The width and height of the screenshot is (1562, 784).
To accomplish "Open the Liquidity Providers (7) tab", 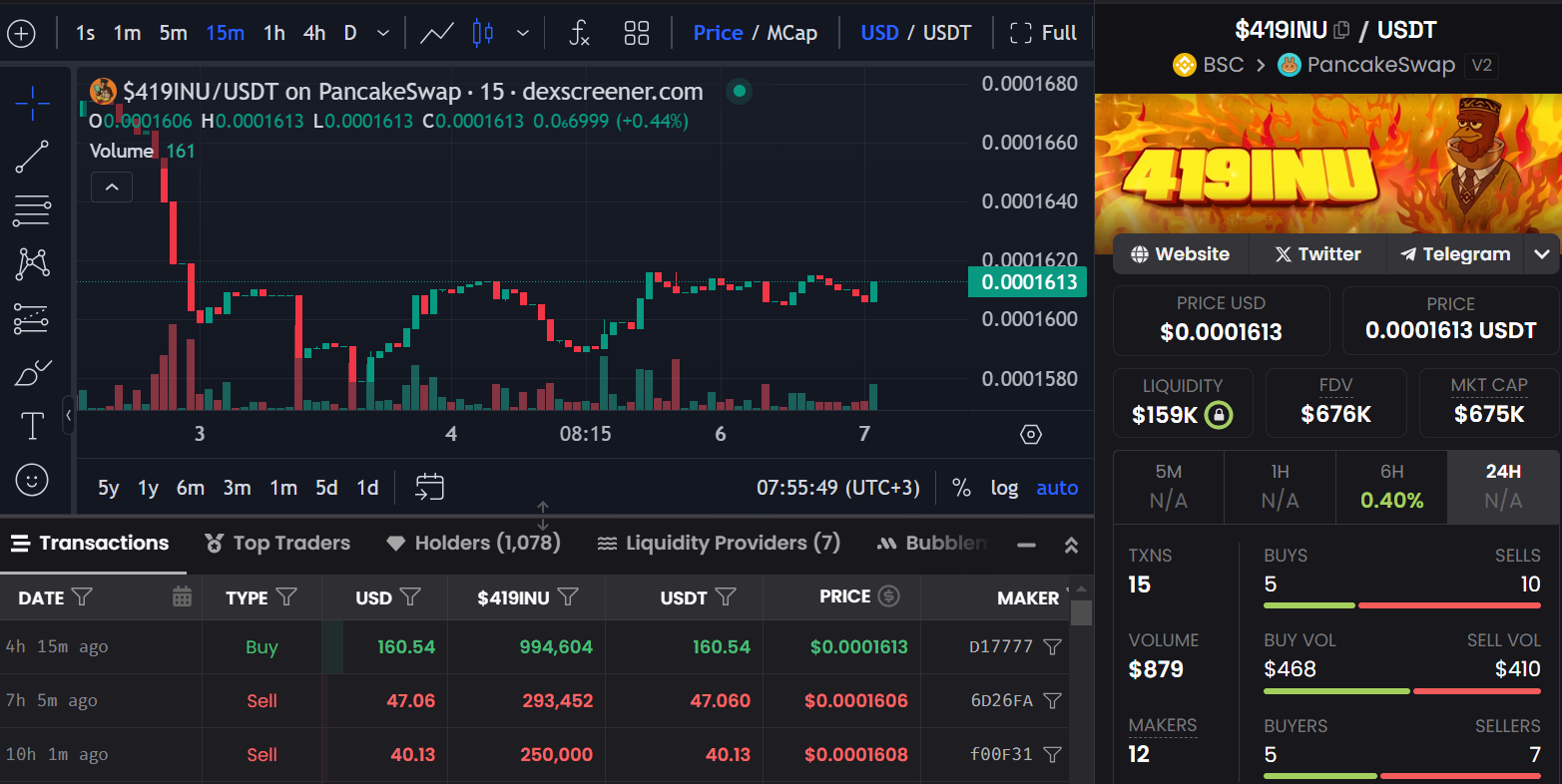I will (x=719, y=544).
